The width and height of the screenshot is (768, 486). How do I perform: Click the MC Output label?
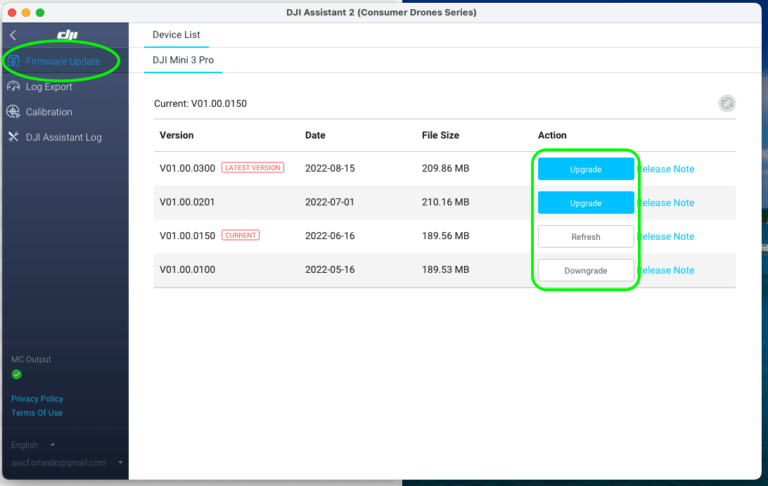[x=31, y=360]
